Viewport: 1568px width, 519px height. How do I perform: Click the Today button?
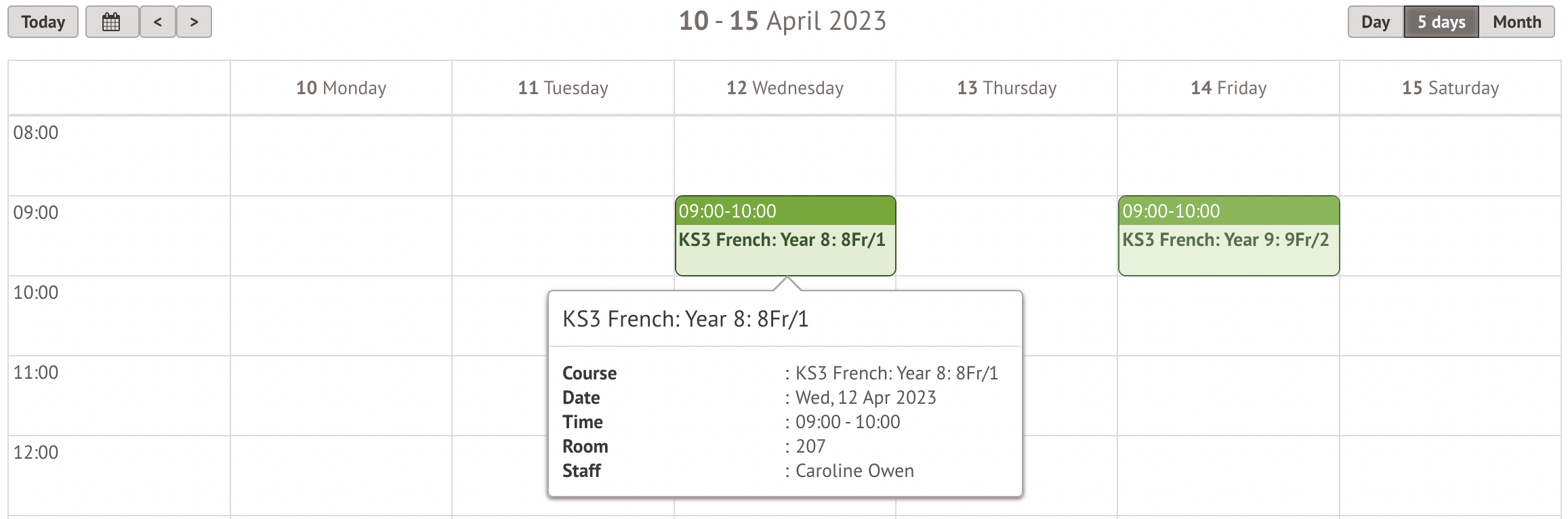click(43, 22)
